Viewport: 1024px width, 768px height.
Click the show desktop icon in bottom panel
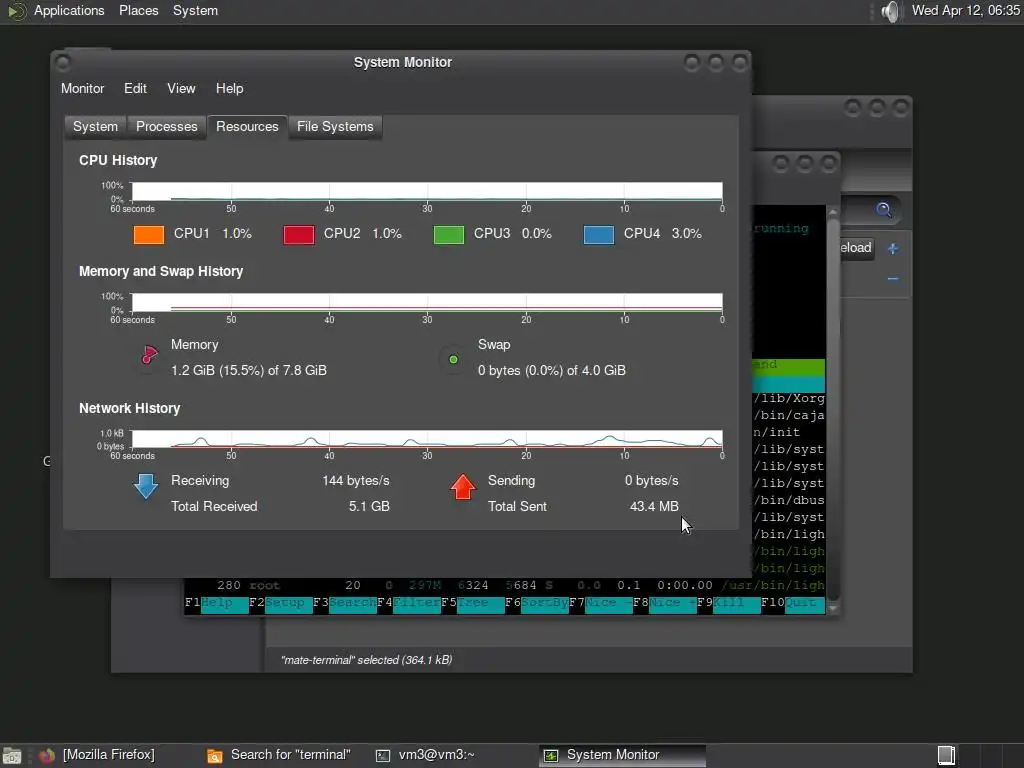coord(12,756)
